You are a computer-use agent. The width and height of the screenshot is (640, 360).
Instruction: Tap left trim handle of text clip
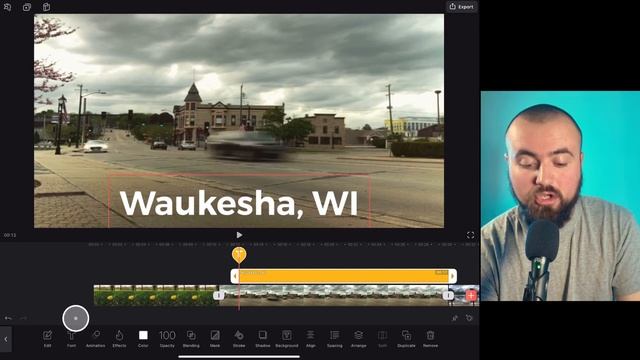pyautogui.click(x=235, y=276)
